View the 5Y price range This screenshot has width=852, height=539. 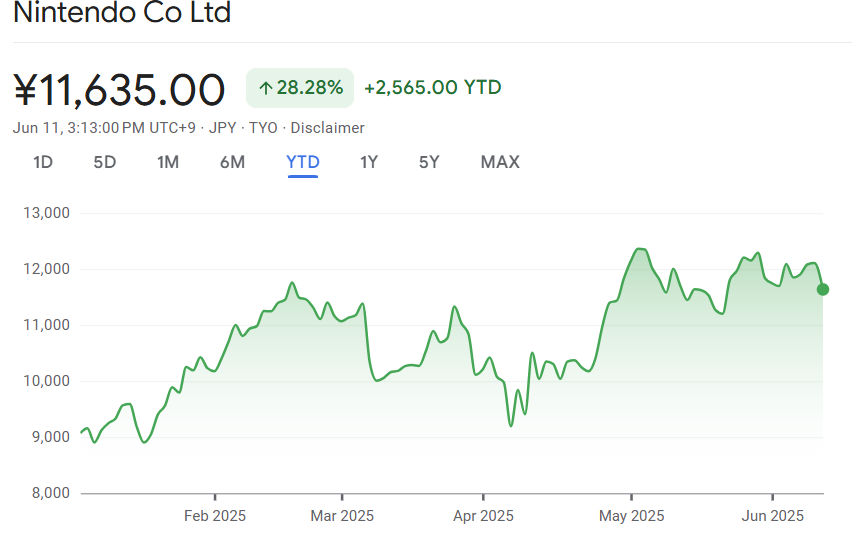click(429, 162)
